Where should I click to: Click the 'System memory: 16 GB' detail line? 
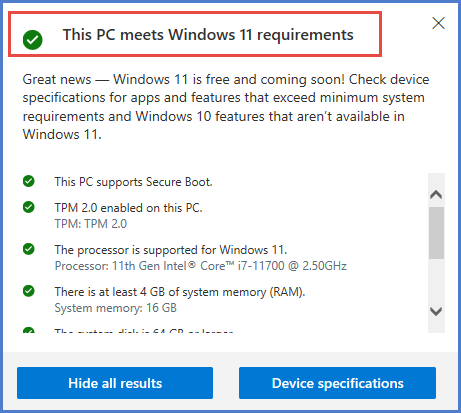115,308
